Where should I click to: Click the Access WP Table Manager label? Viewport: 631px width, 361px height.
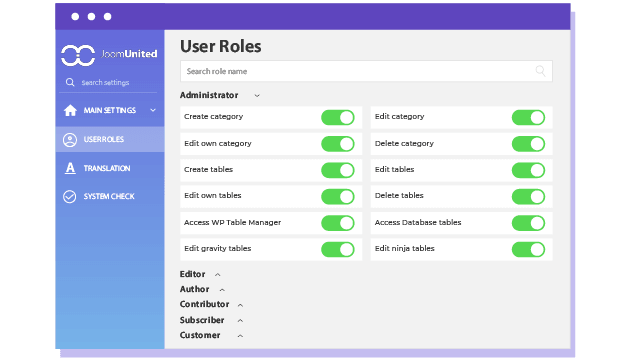pyautogui.click(x=232, y=223)
